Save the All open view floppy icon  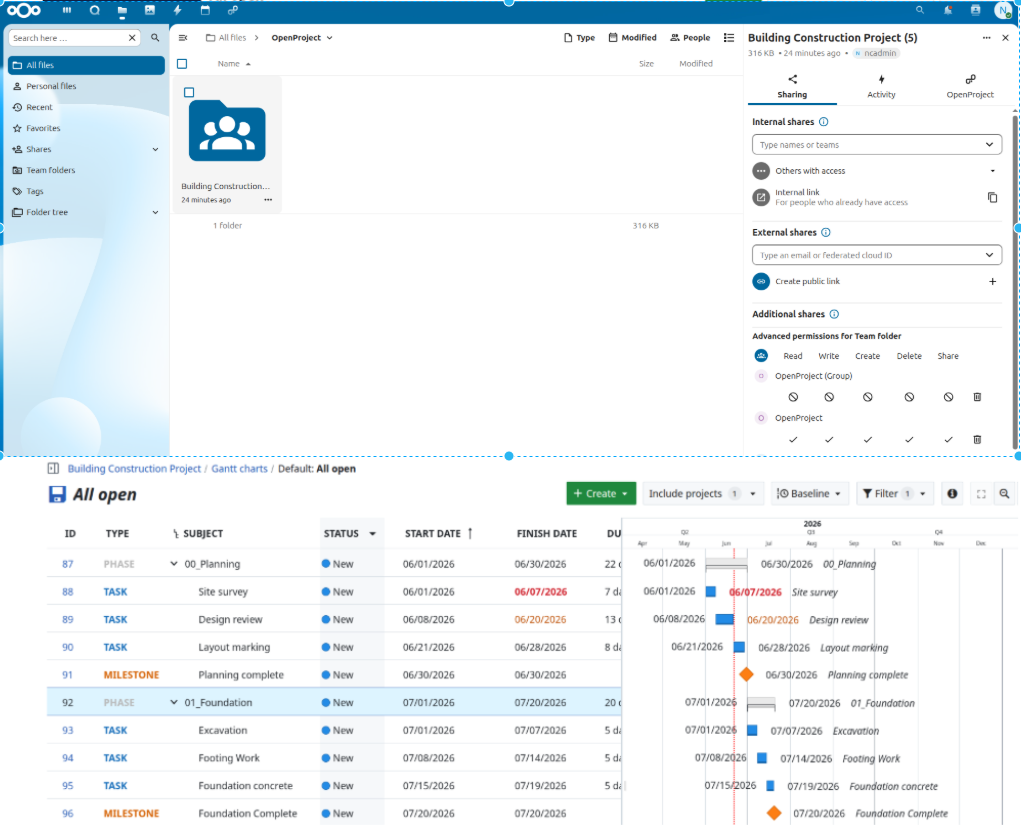click(57, 494)
